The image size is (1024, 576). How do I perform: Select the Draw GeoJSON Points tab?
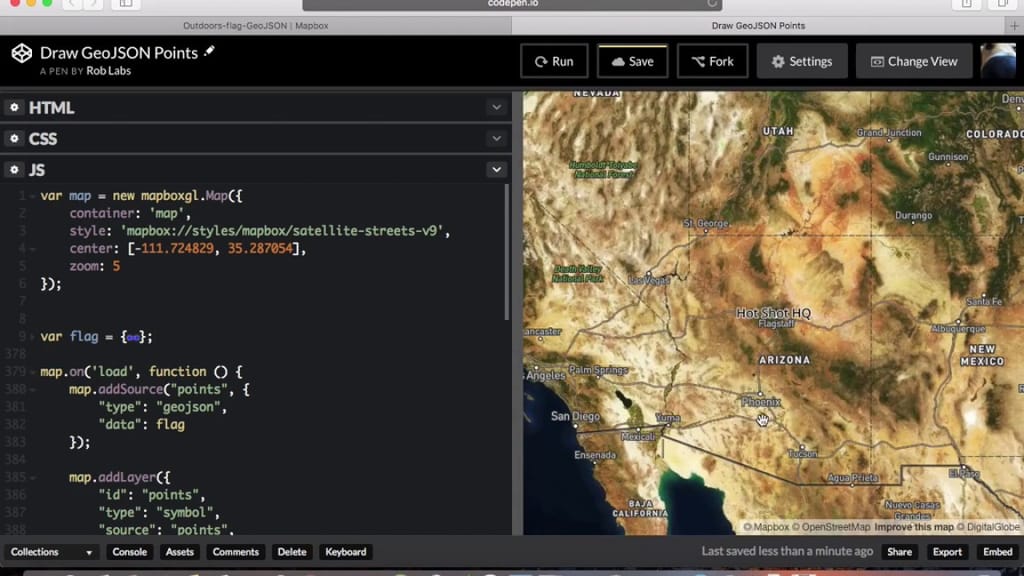758,25
